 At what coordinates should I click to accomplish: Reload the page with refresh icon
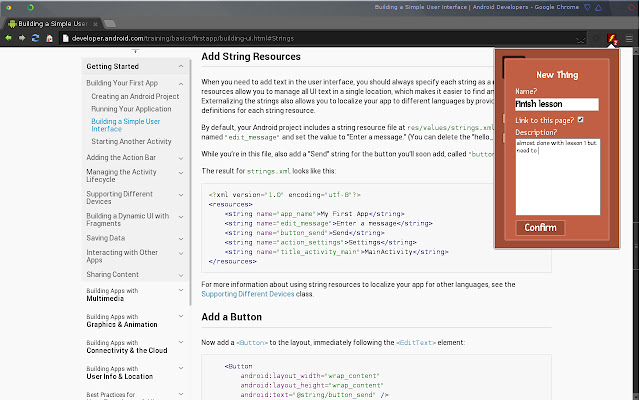[x=35, y=38]
